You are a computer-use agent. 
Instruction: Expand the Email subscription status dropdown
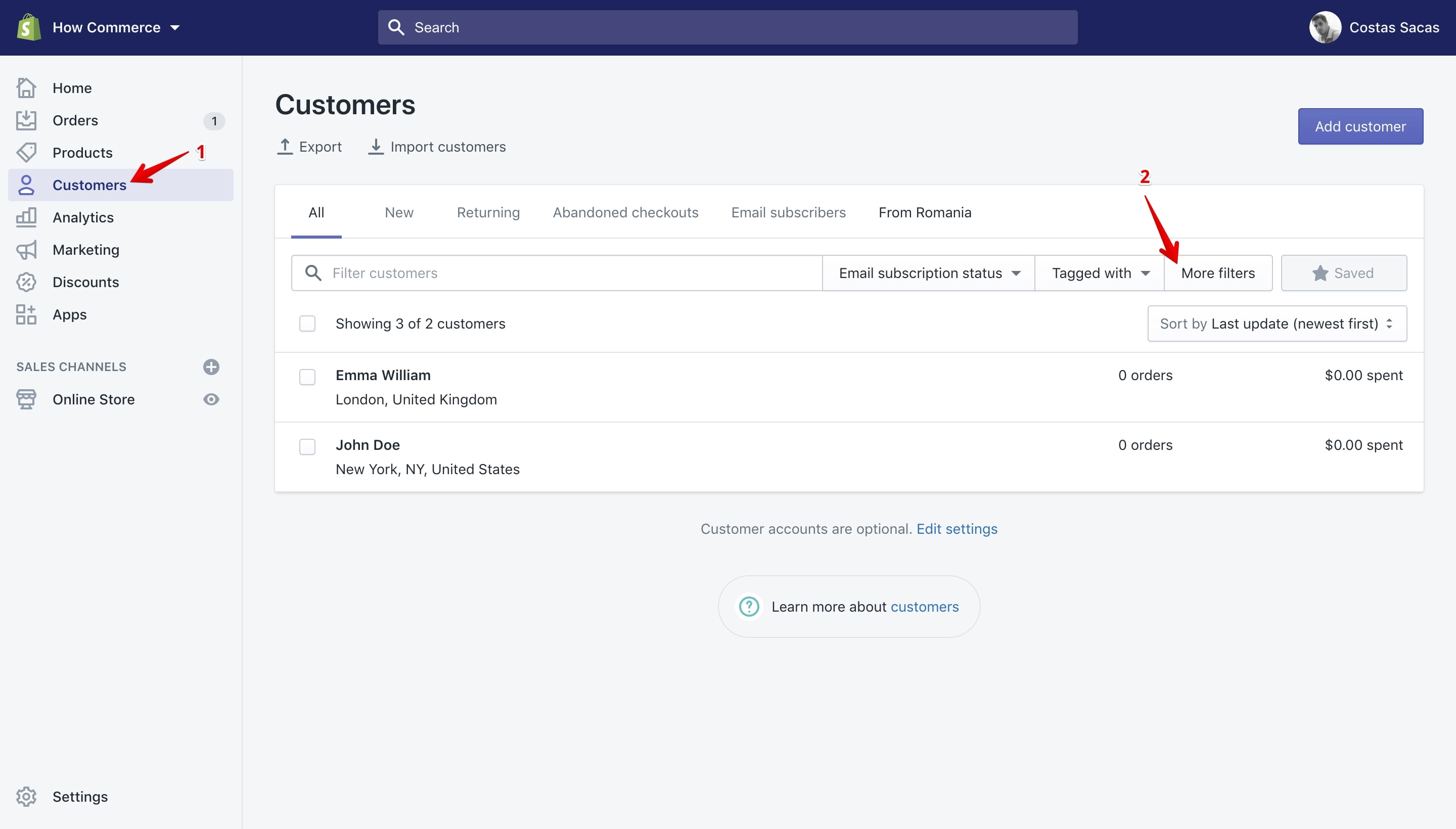(x=929, y=273)
